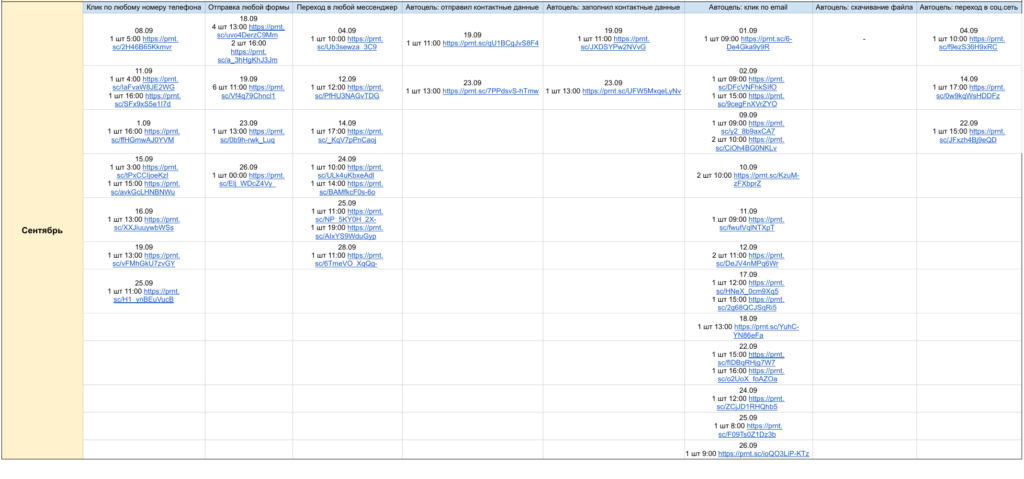1024x479 pixels.
Task: Click the prnt.sc/KzuM-zFXbprZ link under 10.09
Action: pos(761,180)
